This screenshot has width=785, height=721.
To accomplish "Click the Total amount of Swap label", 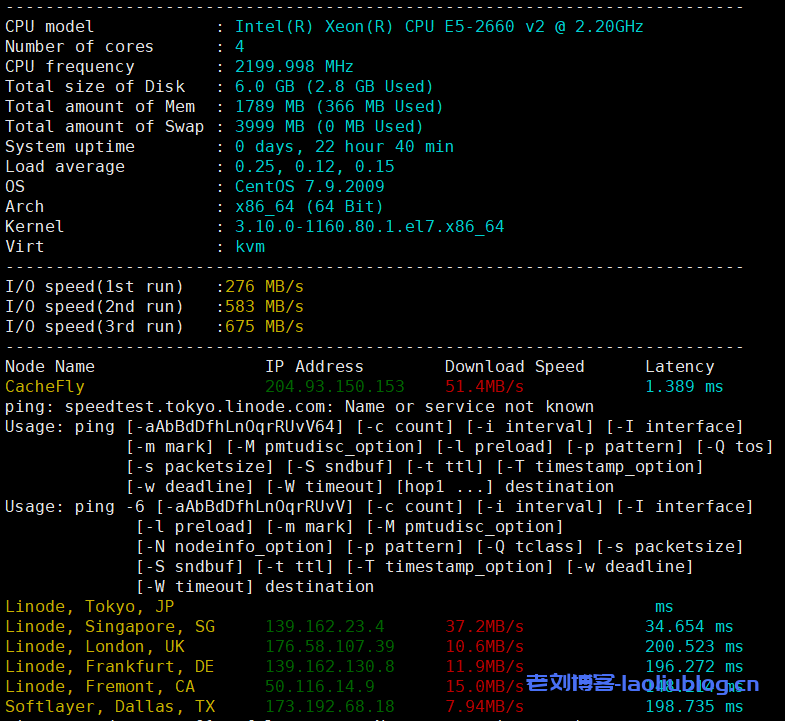I will 105,127.
